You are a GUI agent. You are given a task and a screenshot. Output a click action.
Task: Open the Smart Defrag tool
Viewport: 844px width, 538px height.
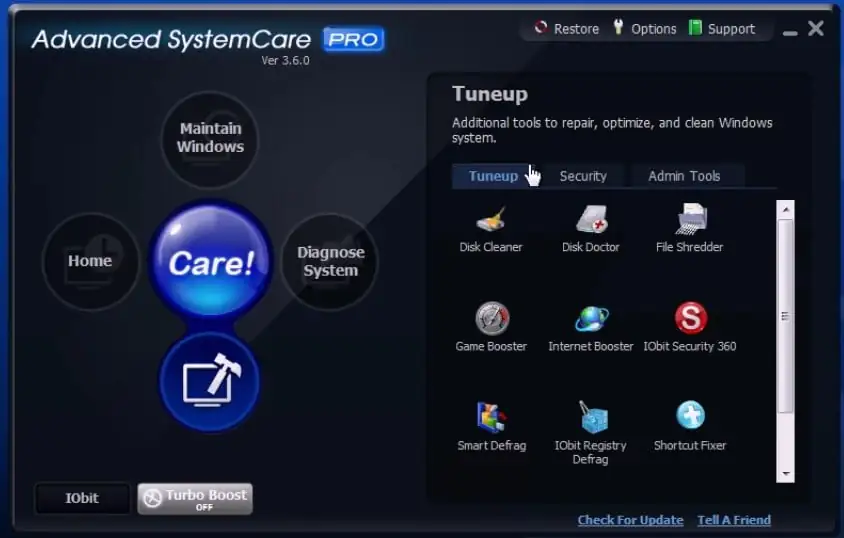coord(491,427)
